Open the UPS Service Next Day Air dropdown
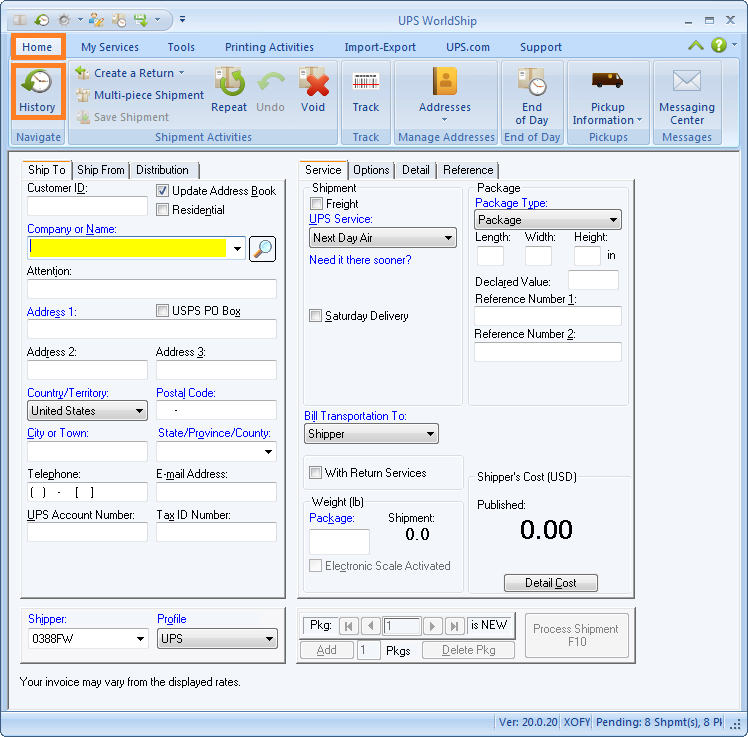 tap(383, 238)
